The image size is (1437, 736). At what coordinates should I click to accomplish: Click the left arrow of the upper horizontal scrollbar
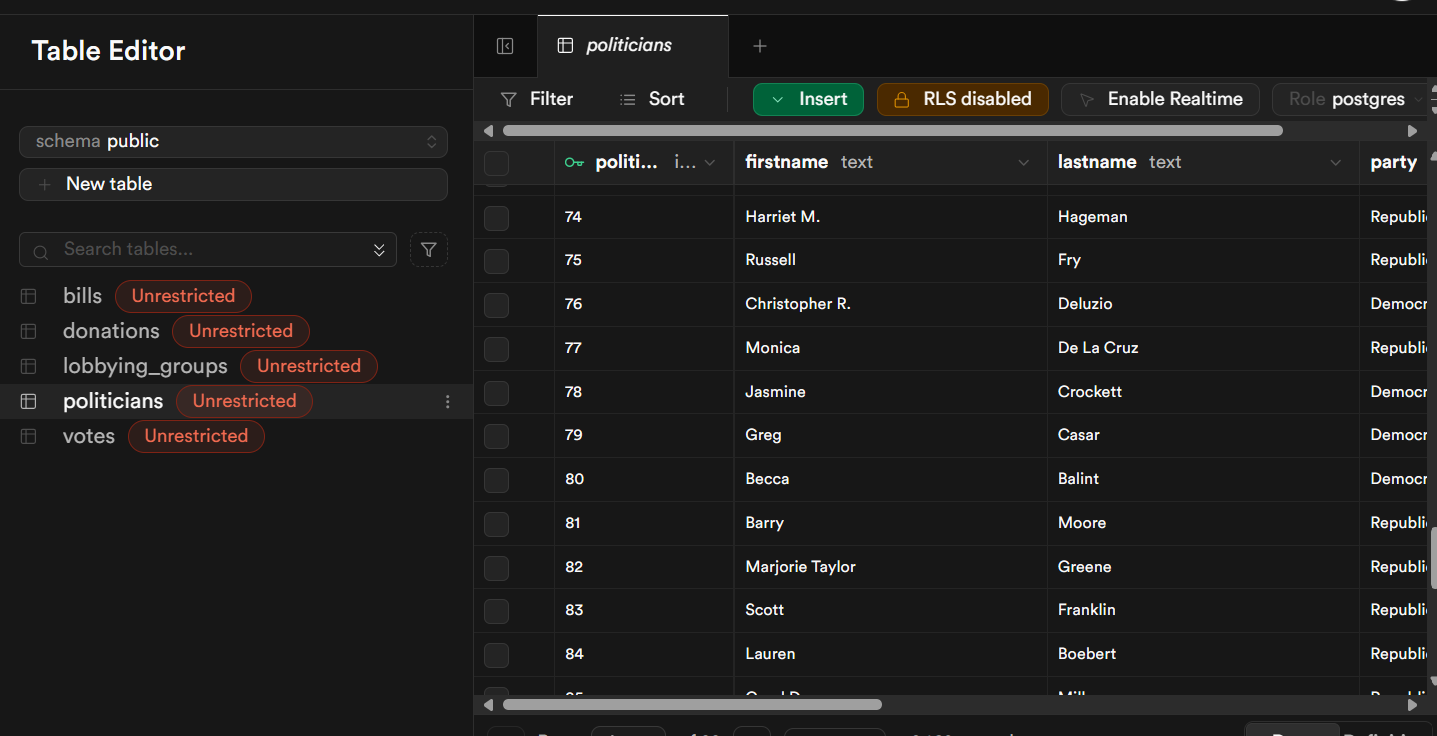[488, 131]
